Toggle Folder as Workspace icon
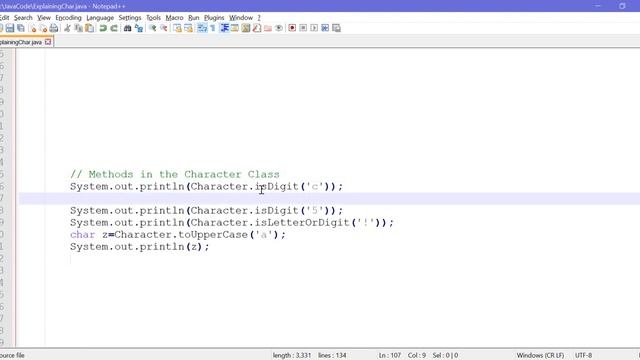The width and height of the screenshot is (640, 360). tap(268, 28)
